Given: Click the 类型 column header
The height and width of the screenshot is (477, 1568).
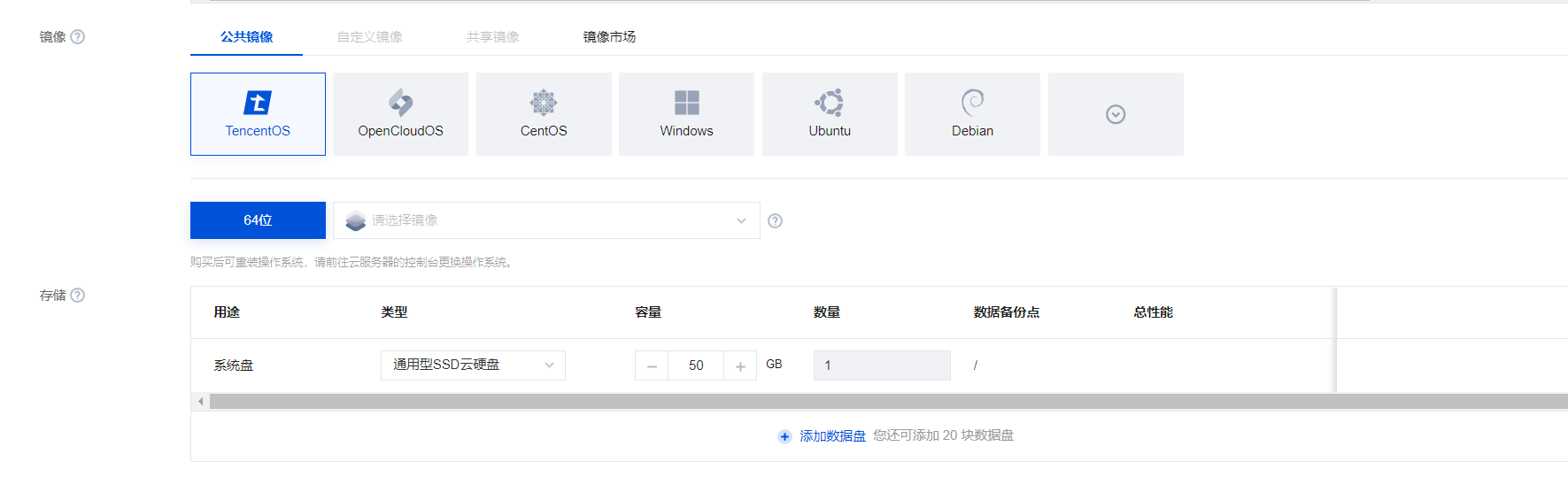Looking at the screenshot, I should coord(394,312).
